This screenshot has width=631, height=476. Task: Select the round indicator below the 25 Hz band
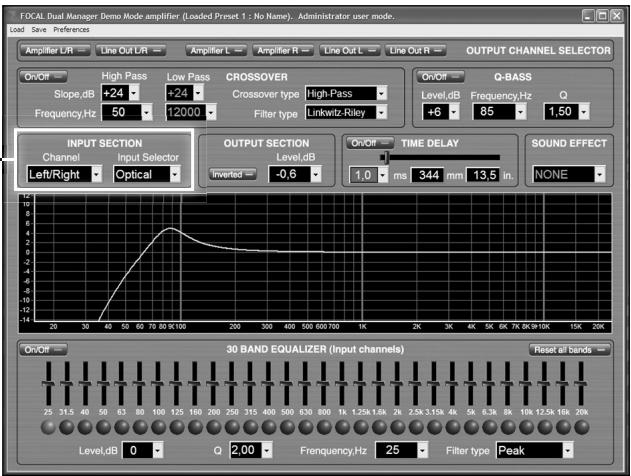[x=48, y=427]
